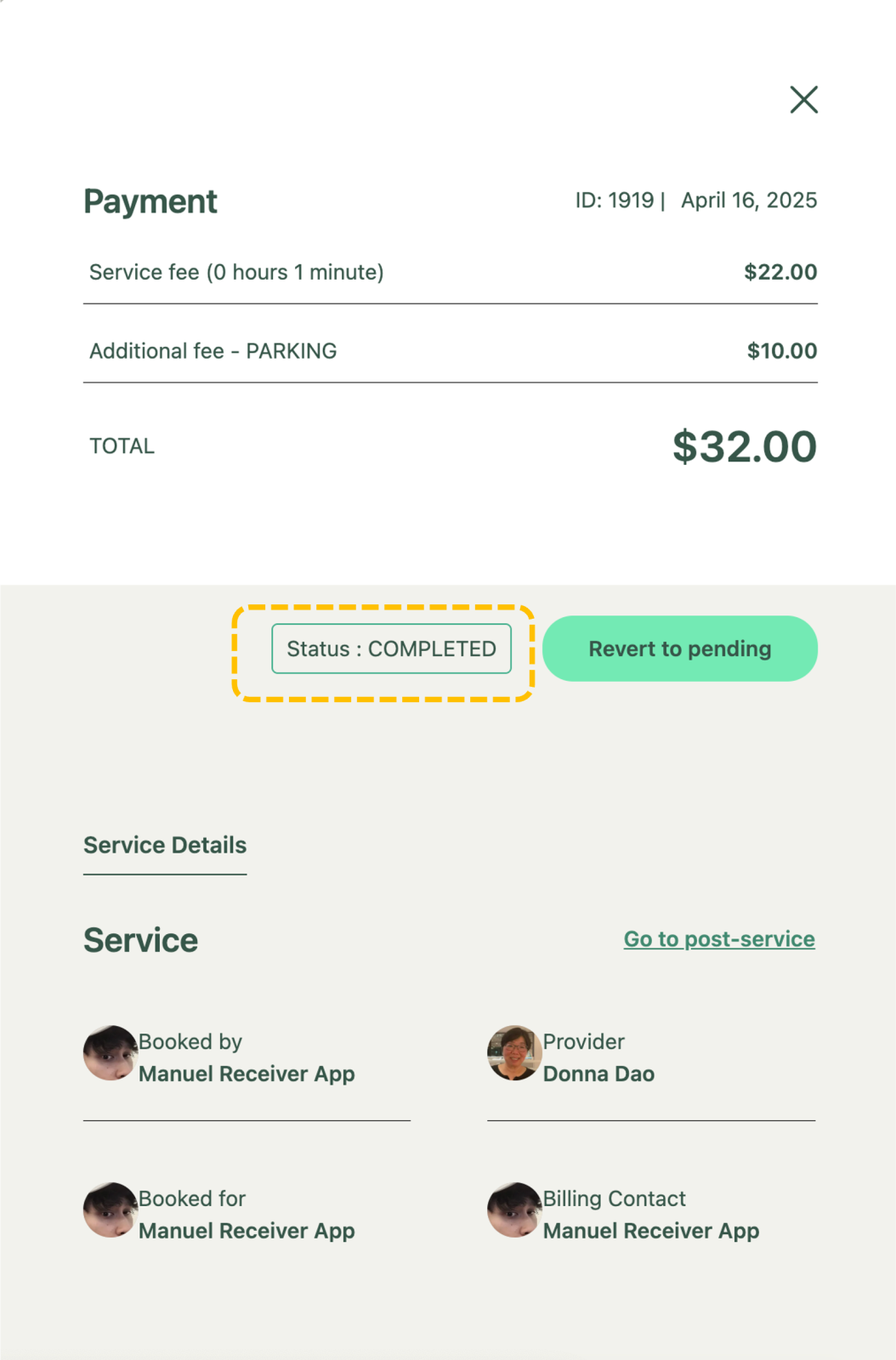This screenshot has width=896, height=1360.
Task: Click the $32.00 total amount
Action: [x=744, y=447]
